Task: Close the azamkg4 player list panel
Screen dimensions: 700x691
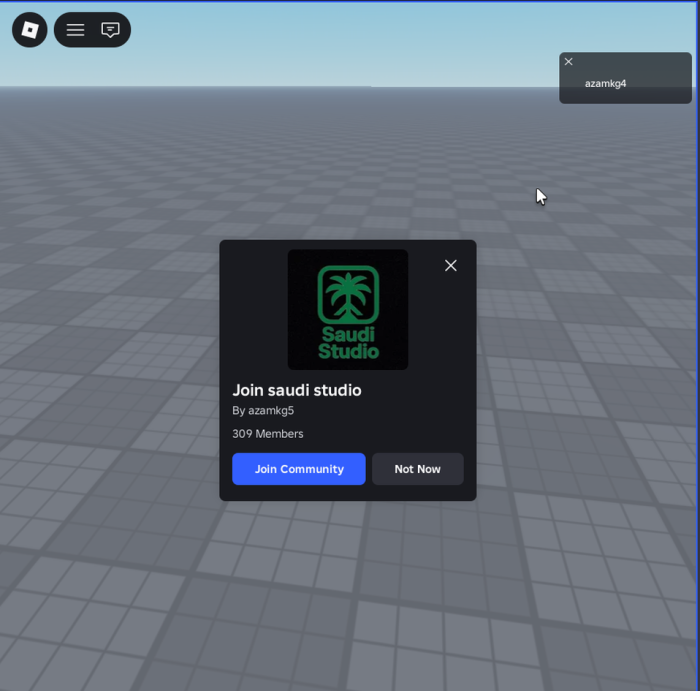Action: pos(568,62)
